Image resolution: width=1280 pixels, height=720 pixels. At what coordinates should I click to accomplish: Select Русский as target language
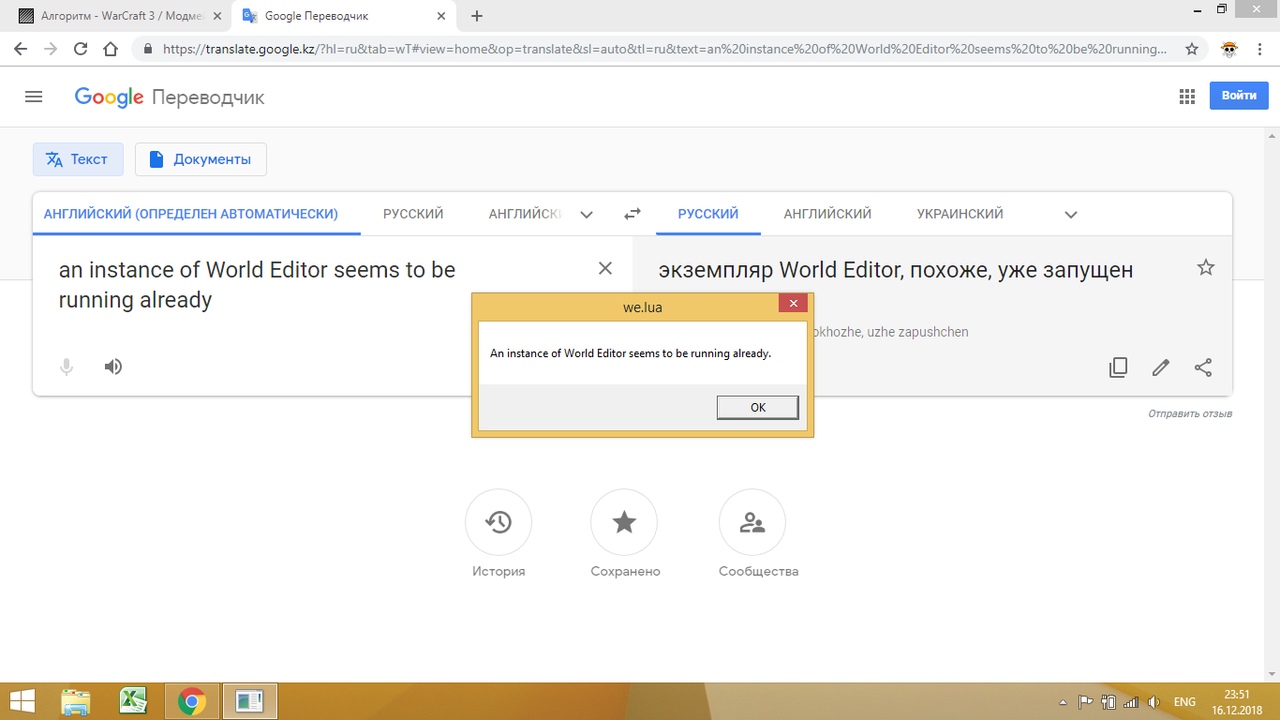click(708, 214)
